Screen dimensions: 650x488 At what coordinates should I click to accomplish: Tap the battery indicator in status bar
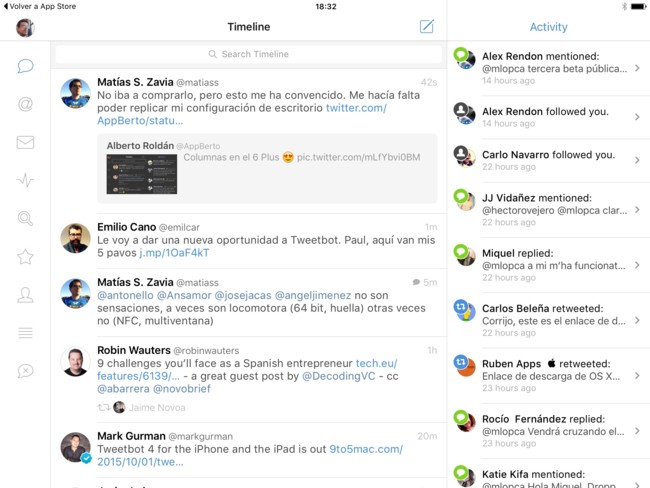click(638, 6)
